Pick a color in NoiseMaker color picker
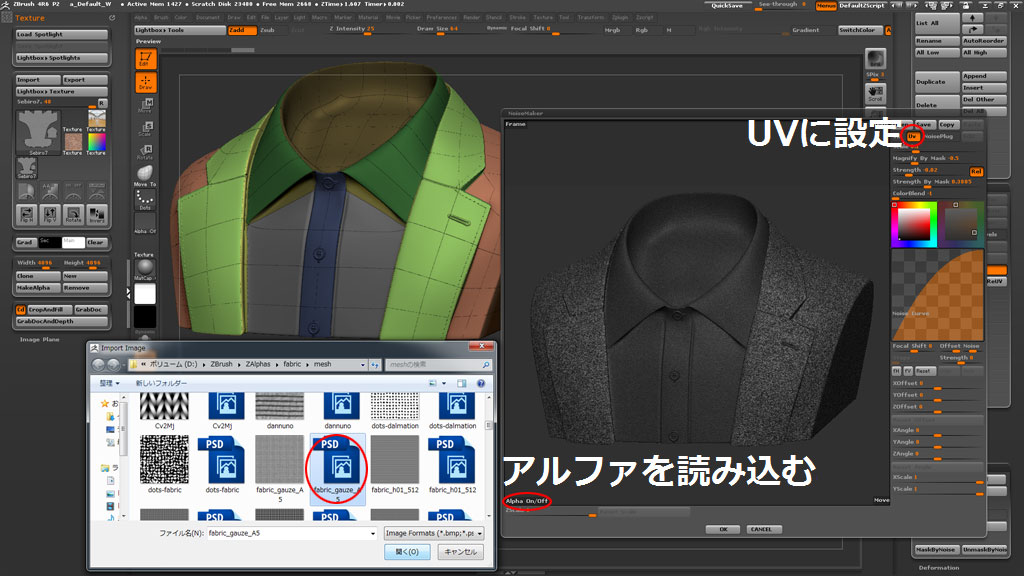 point(914,225)
